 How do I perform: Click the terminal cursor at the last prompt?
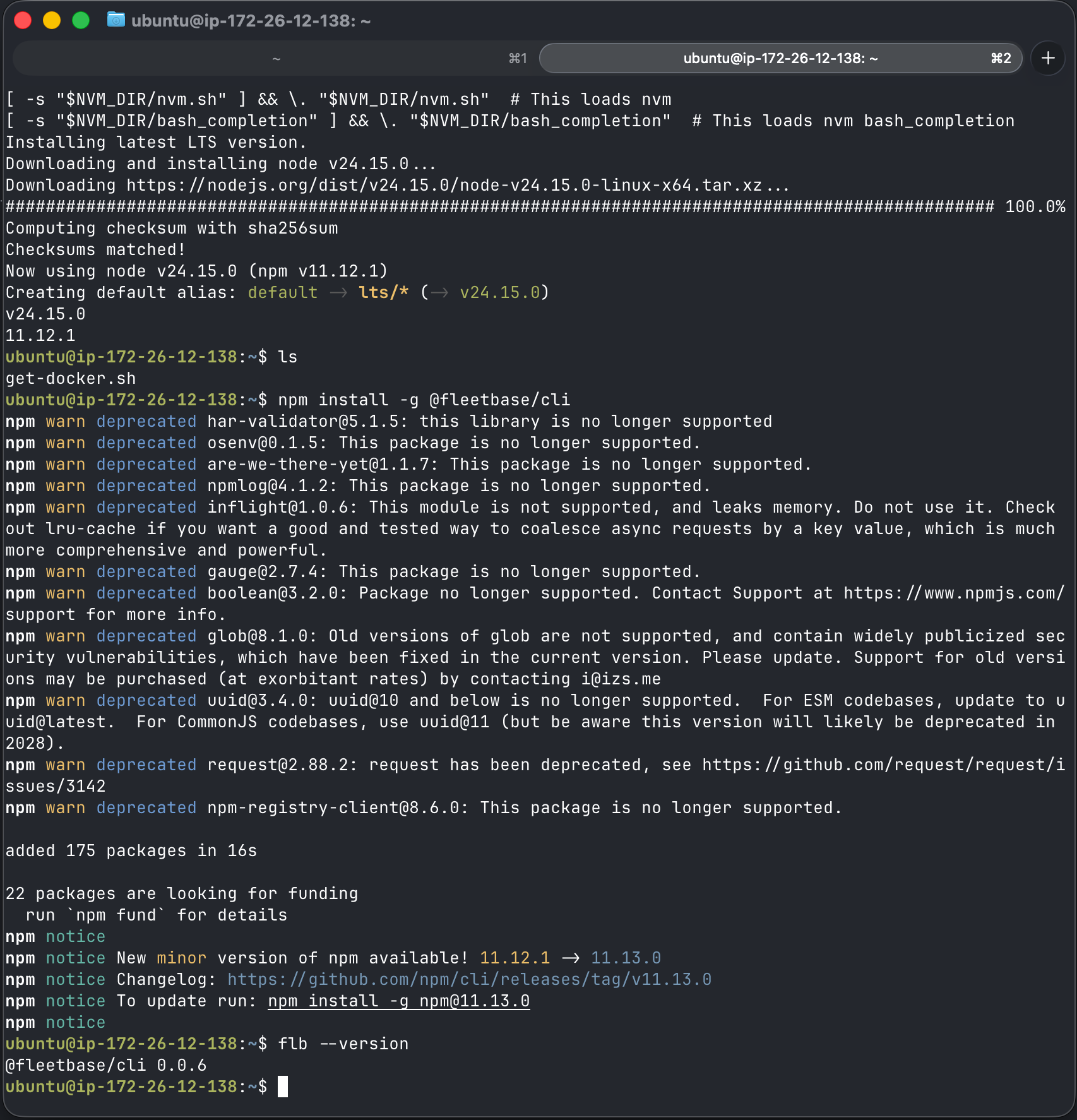(x=283, y=1087)
